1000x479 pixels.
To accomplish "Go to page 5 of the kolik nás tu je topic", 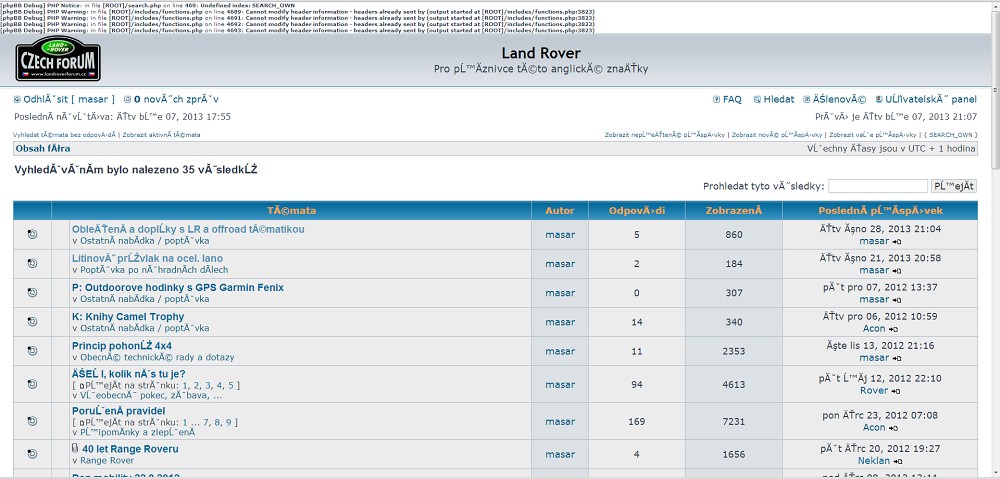I will (x=232, y=385).
